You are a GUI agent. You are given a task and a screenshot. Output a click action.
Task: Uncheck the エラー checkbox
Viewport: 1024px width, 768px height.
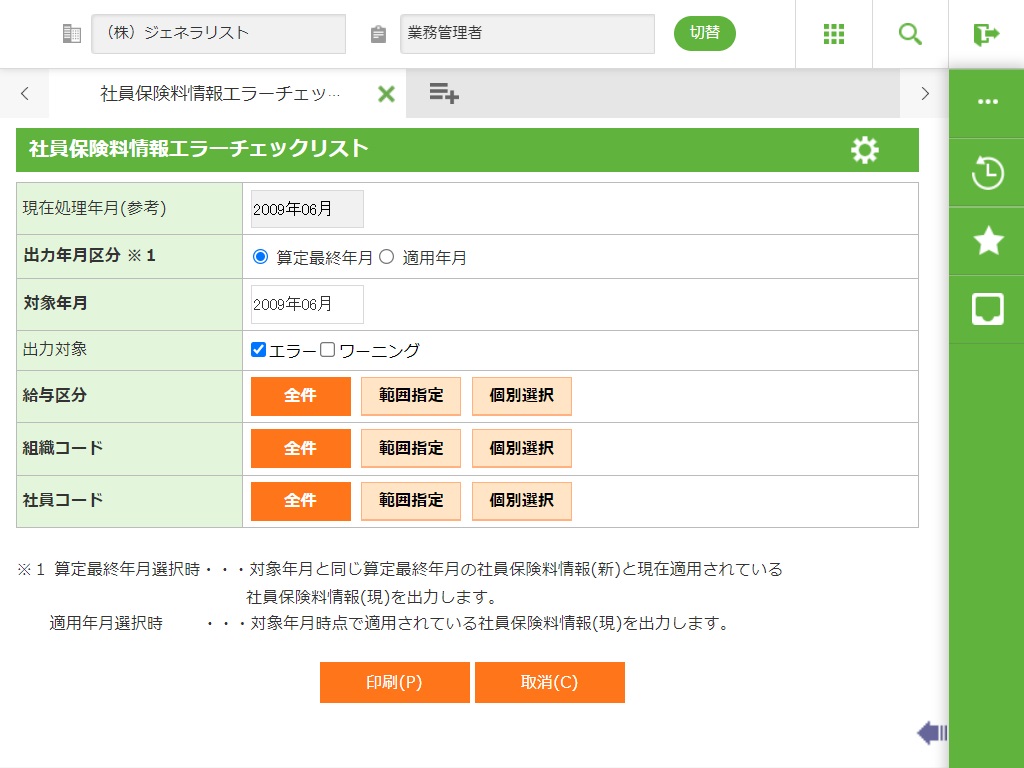[x=259, y=350]
